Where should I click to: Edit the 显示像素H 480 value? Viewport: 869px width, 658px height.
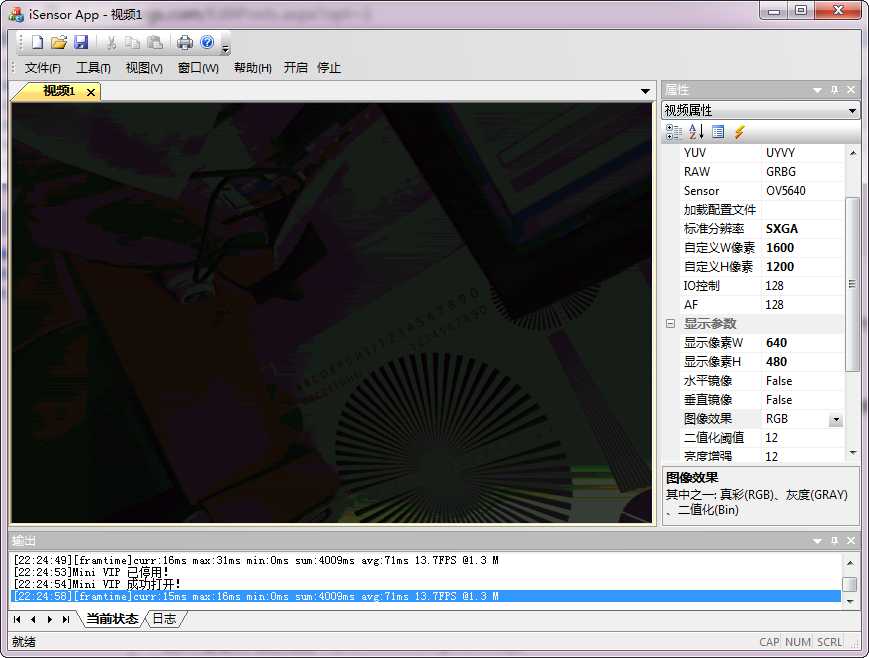coord(803,361)
